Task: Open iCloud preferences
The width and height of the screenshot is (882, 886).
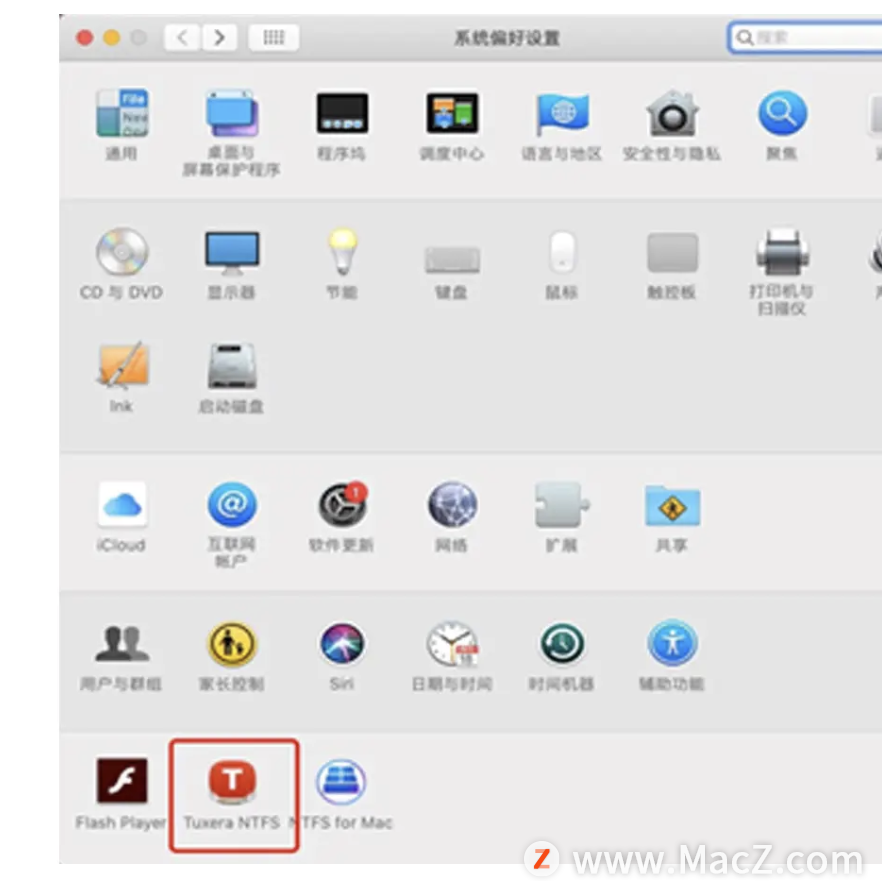Action: 122,504
